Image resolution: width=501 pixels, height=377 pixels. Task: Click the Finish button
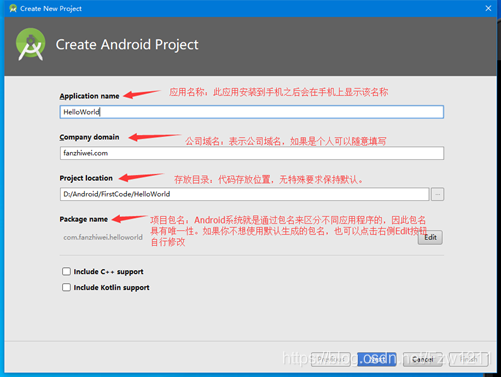[x=468, y=359]
